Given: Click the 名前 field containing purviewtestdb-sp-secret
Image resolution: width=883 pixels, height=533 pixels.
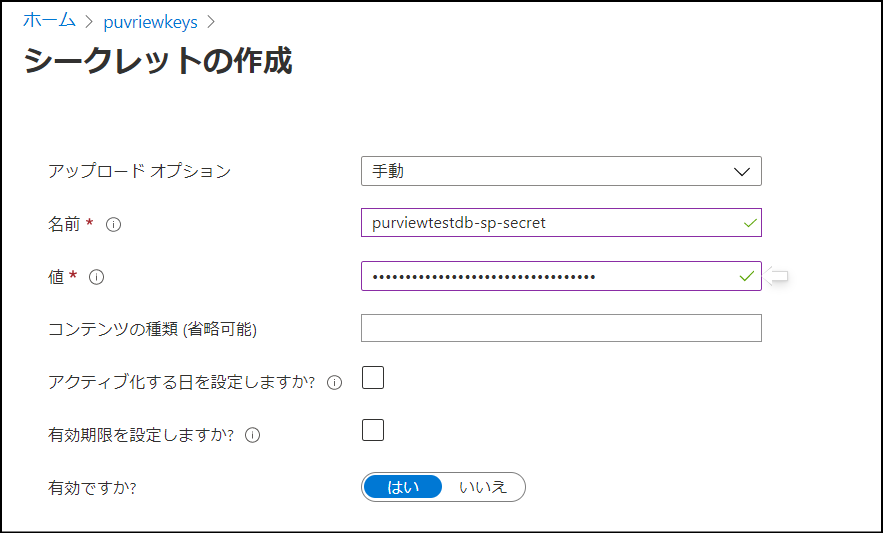Looking at the screenshot, I should pyautogui.click(x=561, y=223).
